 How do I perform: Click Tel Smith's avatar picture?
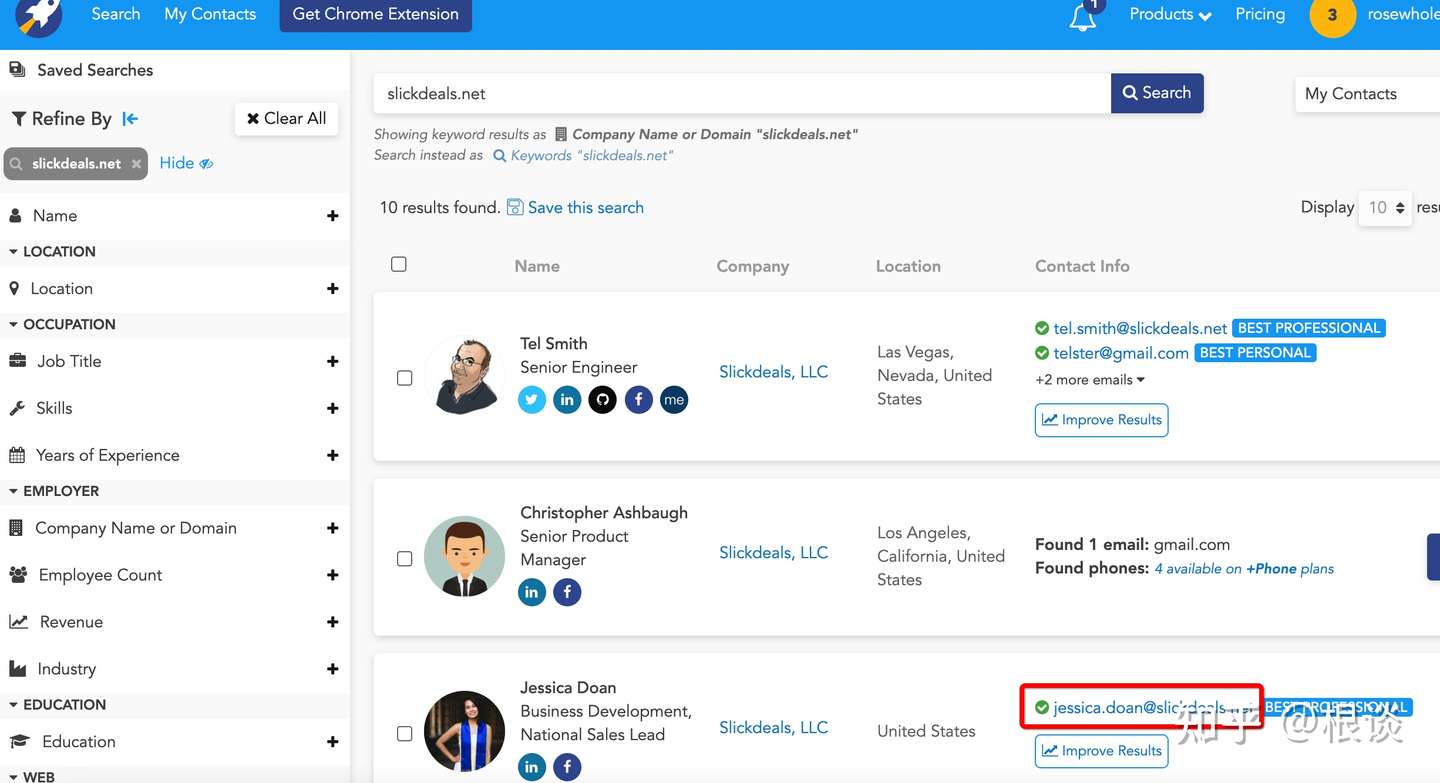pyautogui.click(x=464, y=375)
